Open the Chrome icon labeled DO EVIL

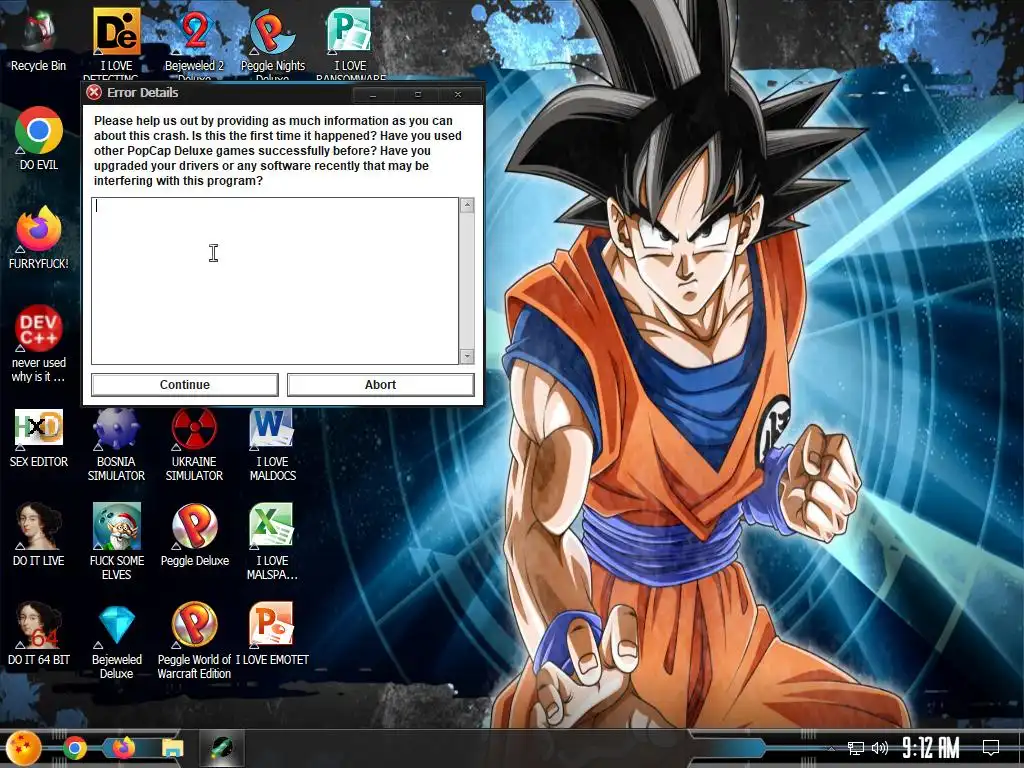39,131
